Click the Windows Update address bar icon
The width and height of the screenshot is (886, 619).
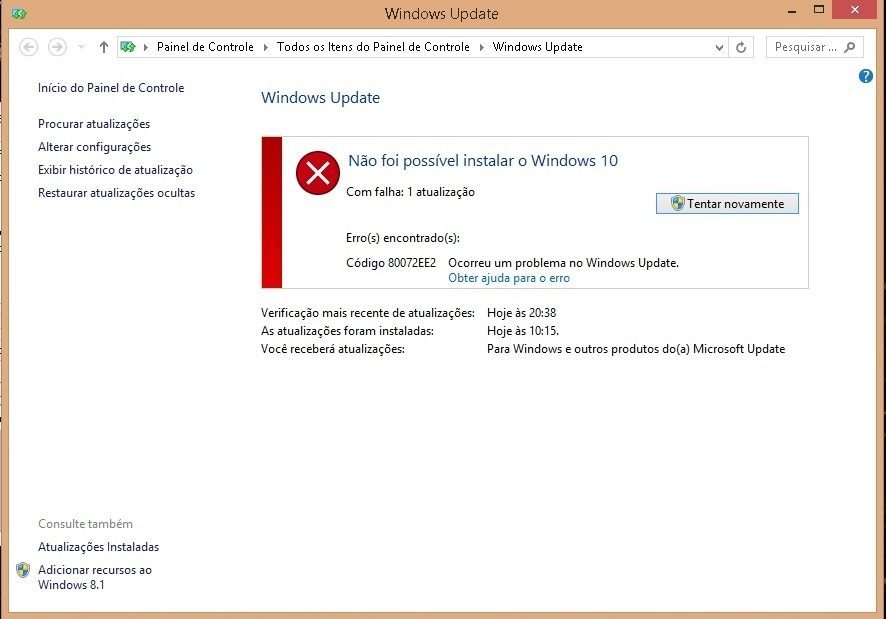128,47
